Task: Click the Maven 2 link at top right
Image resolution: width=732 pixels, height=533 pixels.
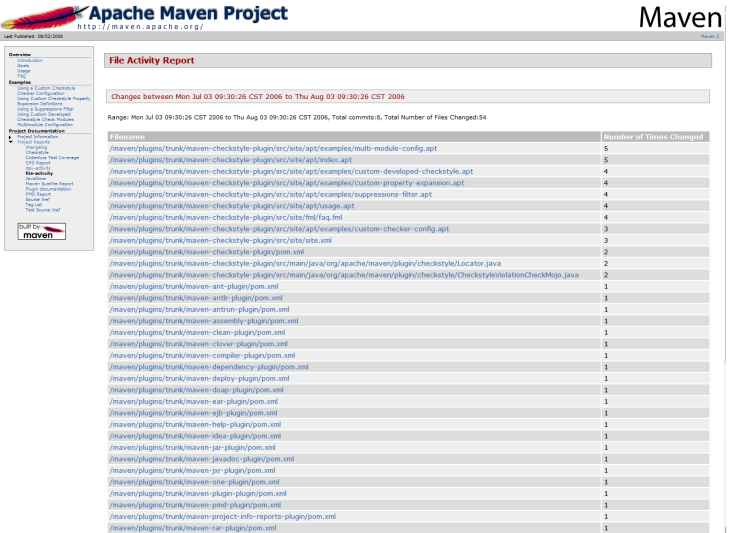Action: tap(710, 35)
